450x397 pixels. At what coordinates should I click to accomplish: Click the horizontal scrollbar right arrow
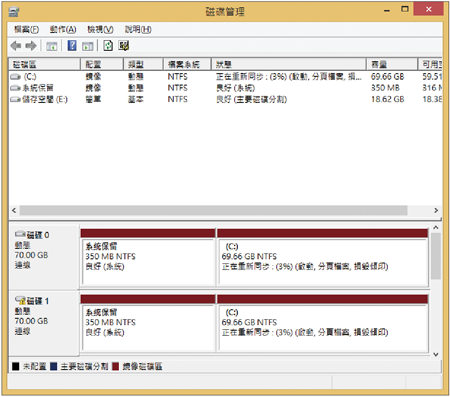coord(436,210)
